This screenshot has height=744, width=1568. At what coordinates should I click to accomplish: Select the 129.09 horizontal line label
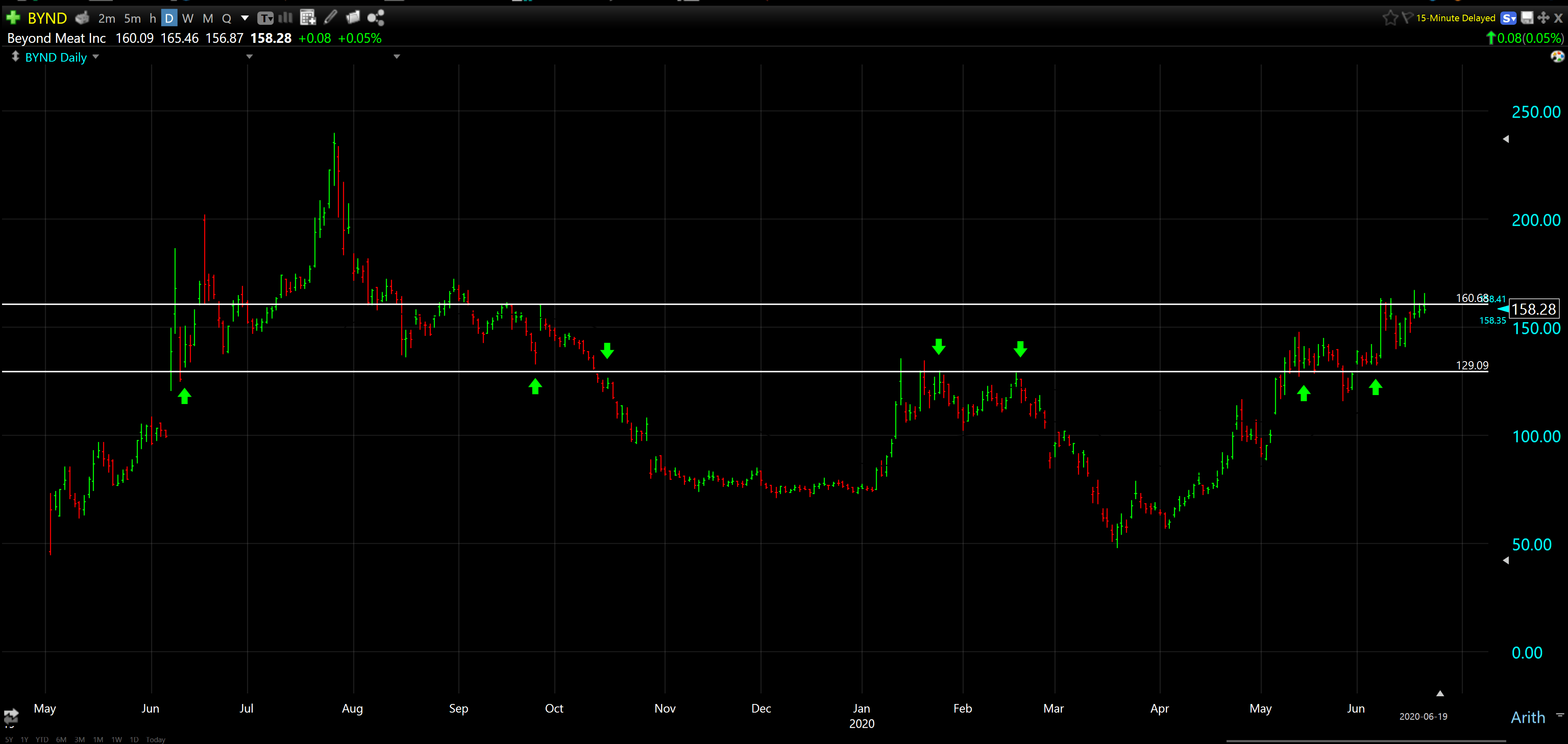[x=1472, y=366]
